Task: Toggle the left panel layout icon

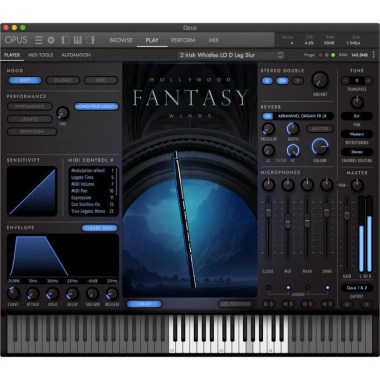Action: (x=65, y=40)
